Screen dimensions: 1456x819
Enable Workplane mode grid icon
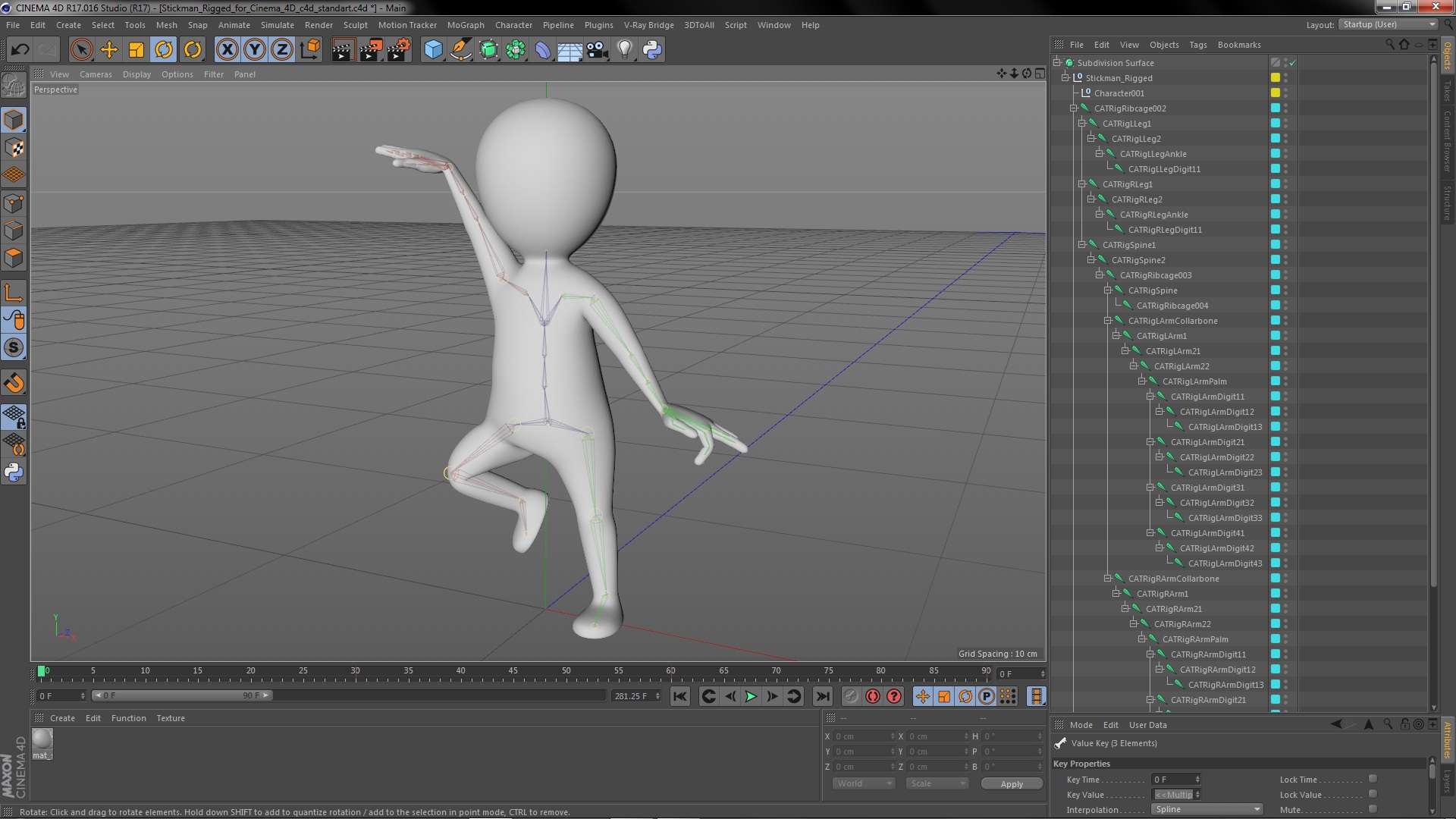click(14, 175)
